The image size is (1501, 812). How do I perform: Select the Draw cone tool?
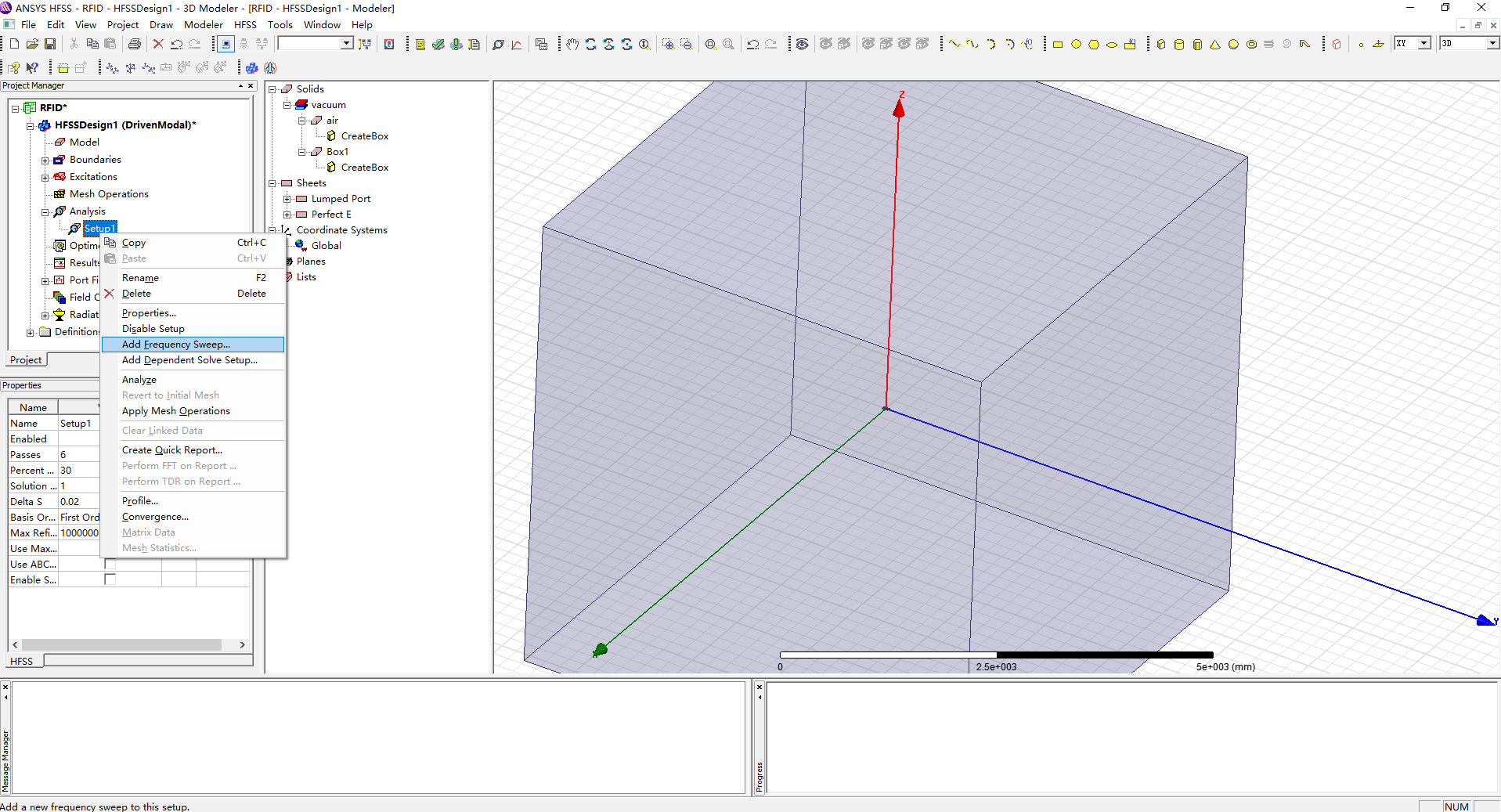[x=1215, y=45]
